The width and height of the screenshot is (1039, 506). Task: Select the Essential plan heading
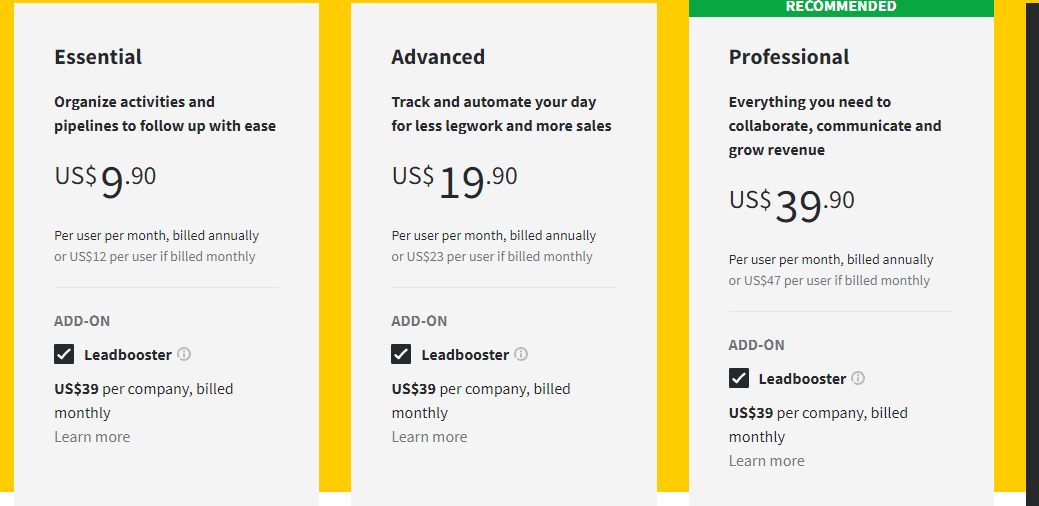(98, 57)
